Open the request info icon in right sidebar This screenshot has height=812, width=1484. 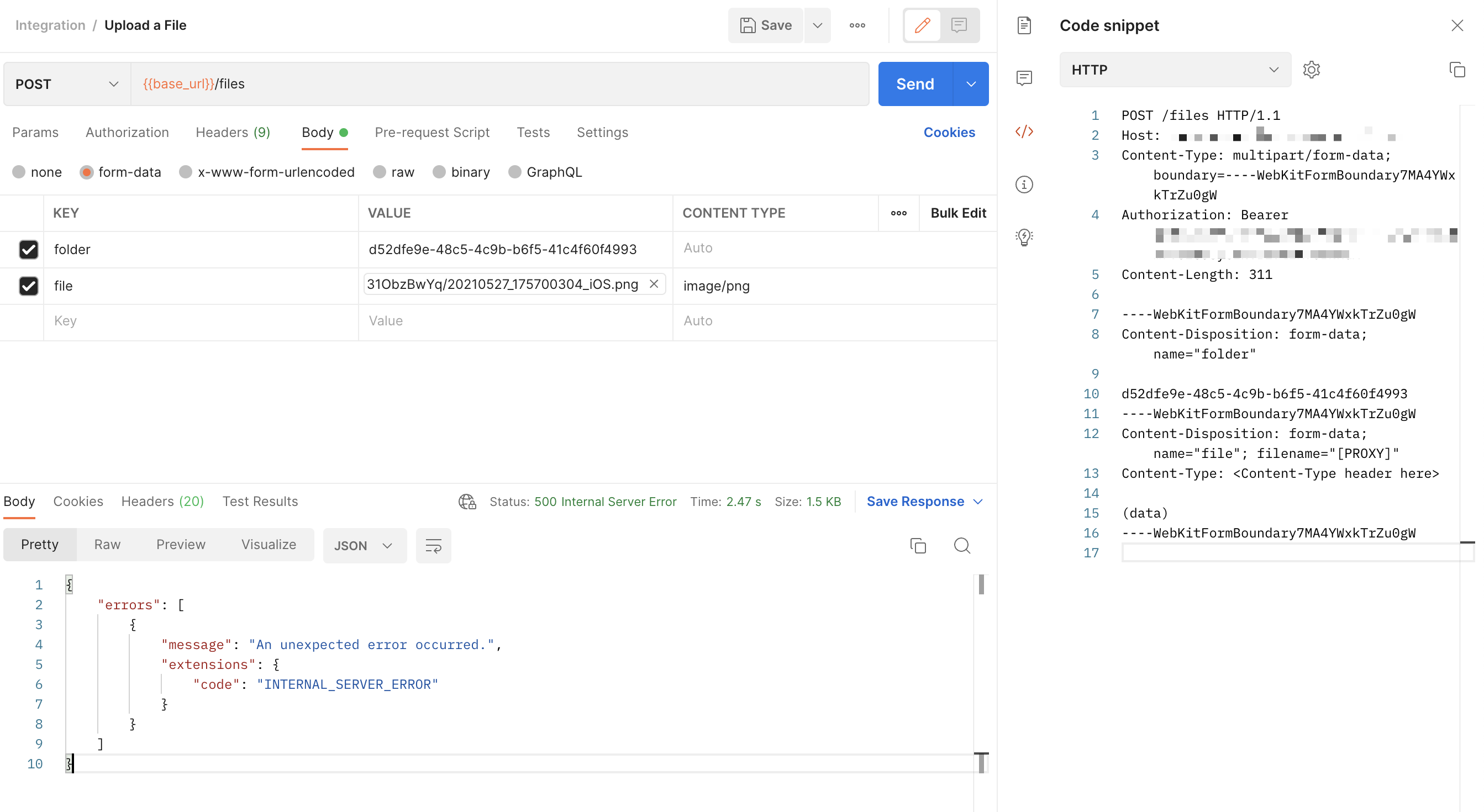[x=1025, y=184]
